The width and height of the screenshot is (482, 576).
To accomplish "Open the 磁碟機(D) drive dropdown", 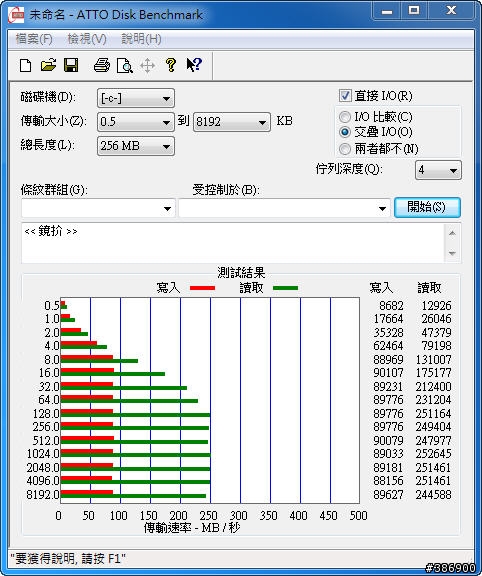I will pyautogui.click(x=136, y=98).
